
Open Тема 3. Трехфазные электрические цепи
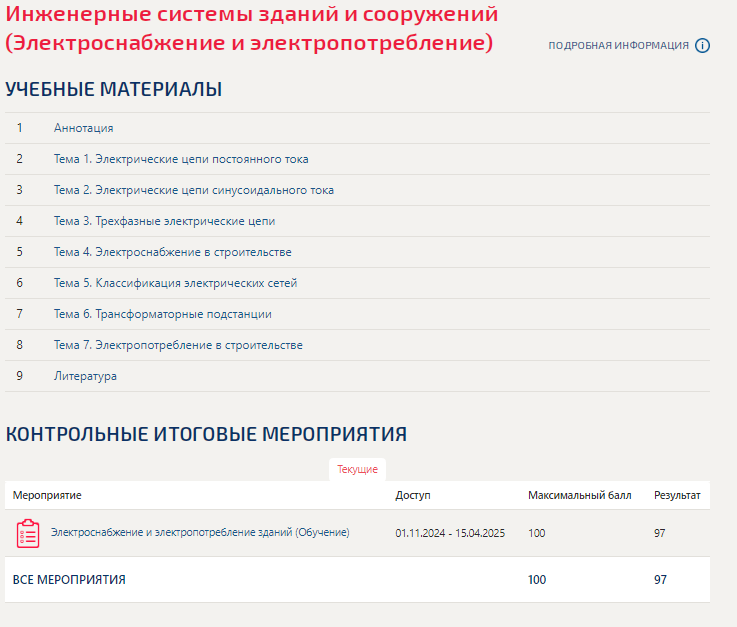click(x=165, y=221)
